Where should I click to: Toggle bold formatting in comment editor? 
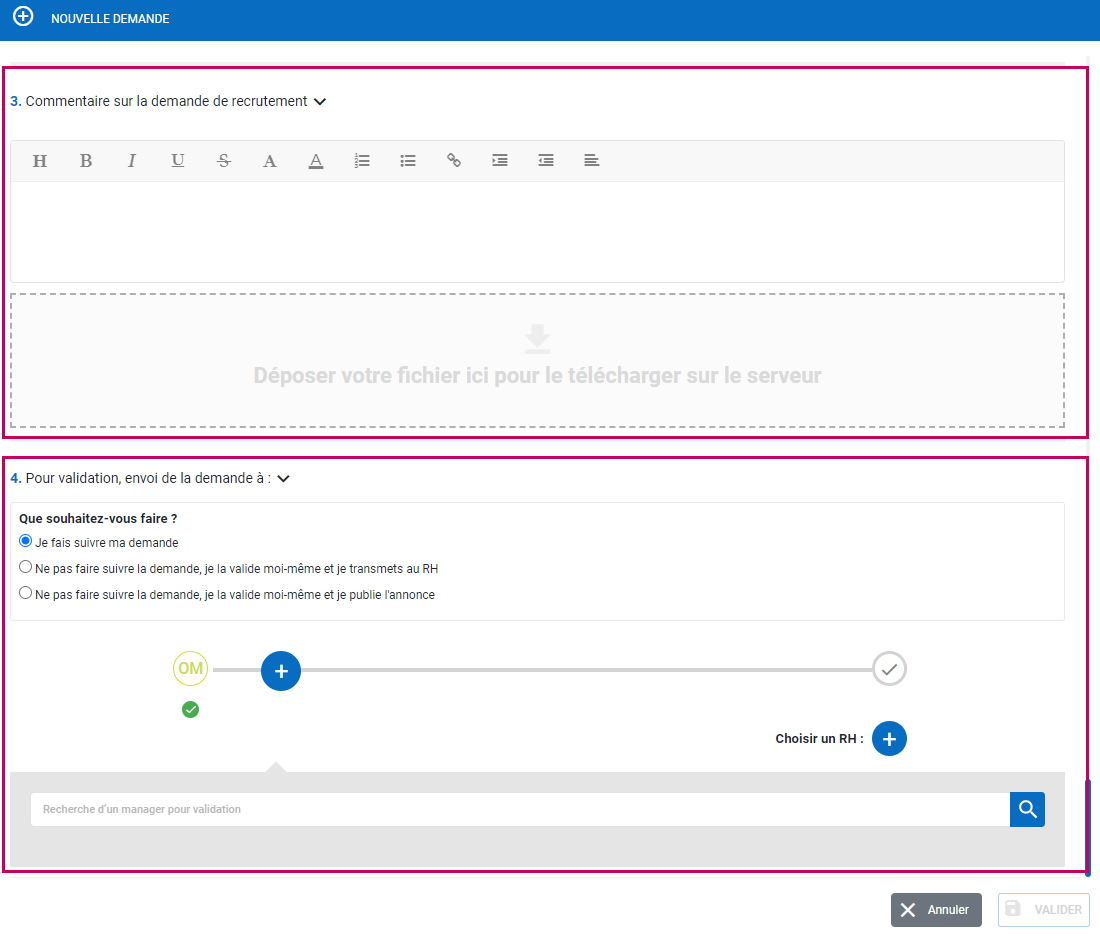tap(86, 161)
